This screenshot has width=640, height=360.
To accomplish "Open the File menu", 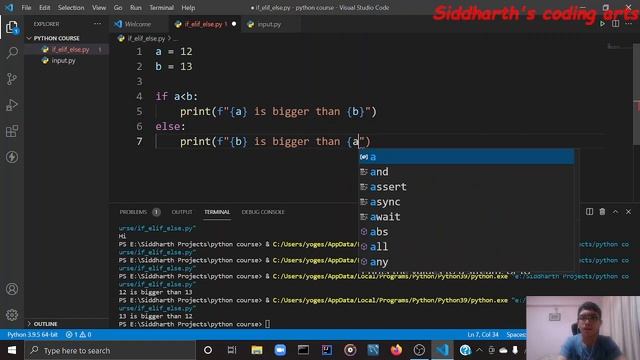I will click(x=26, y=8).
